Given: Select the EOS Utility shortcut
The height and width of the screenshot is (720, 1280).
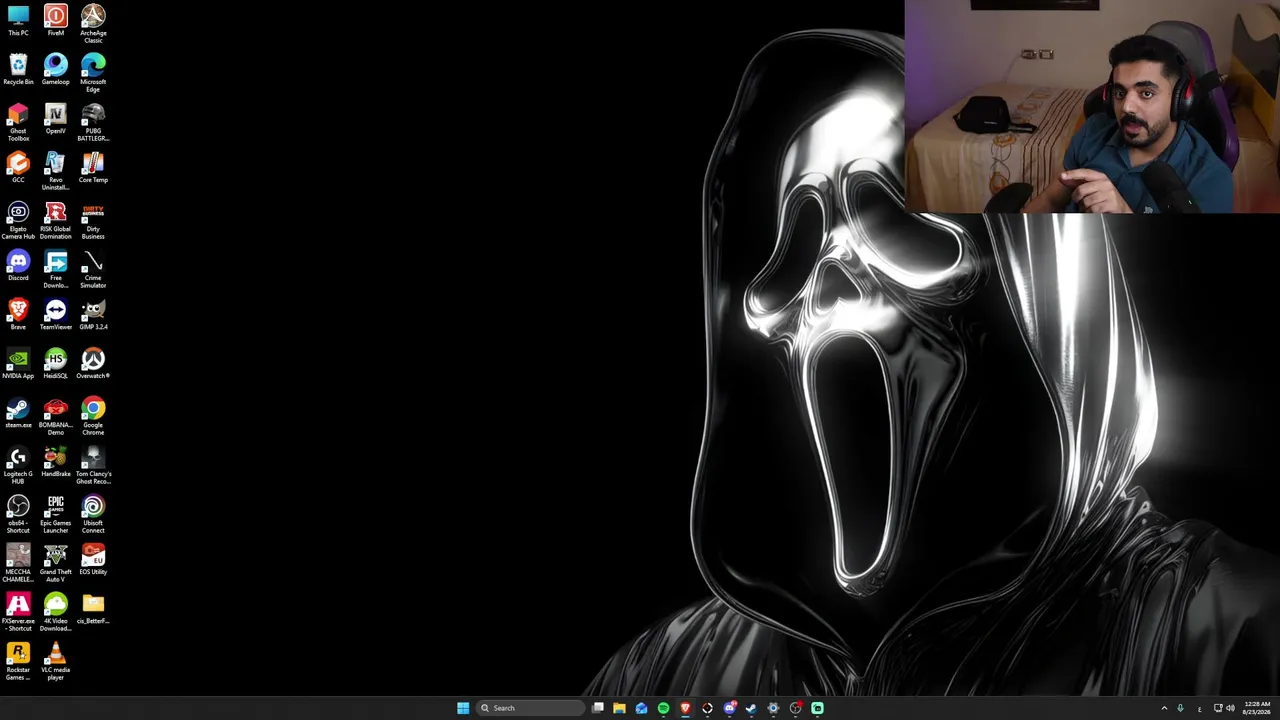Looking at the screenshot, I should pos(93,560).
